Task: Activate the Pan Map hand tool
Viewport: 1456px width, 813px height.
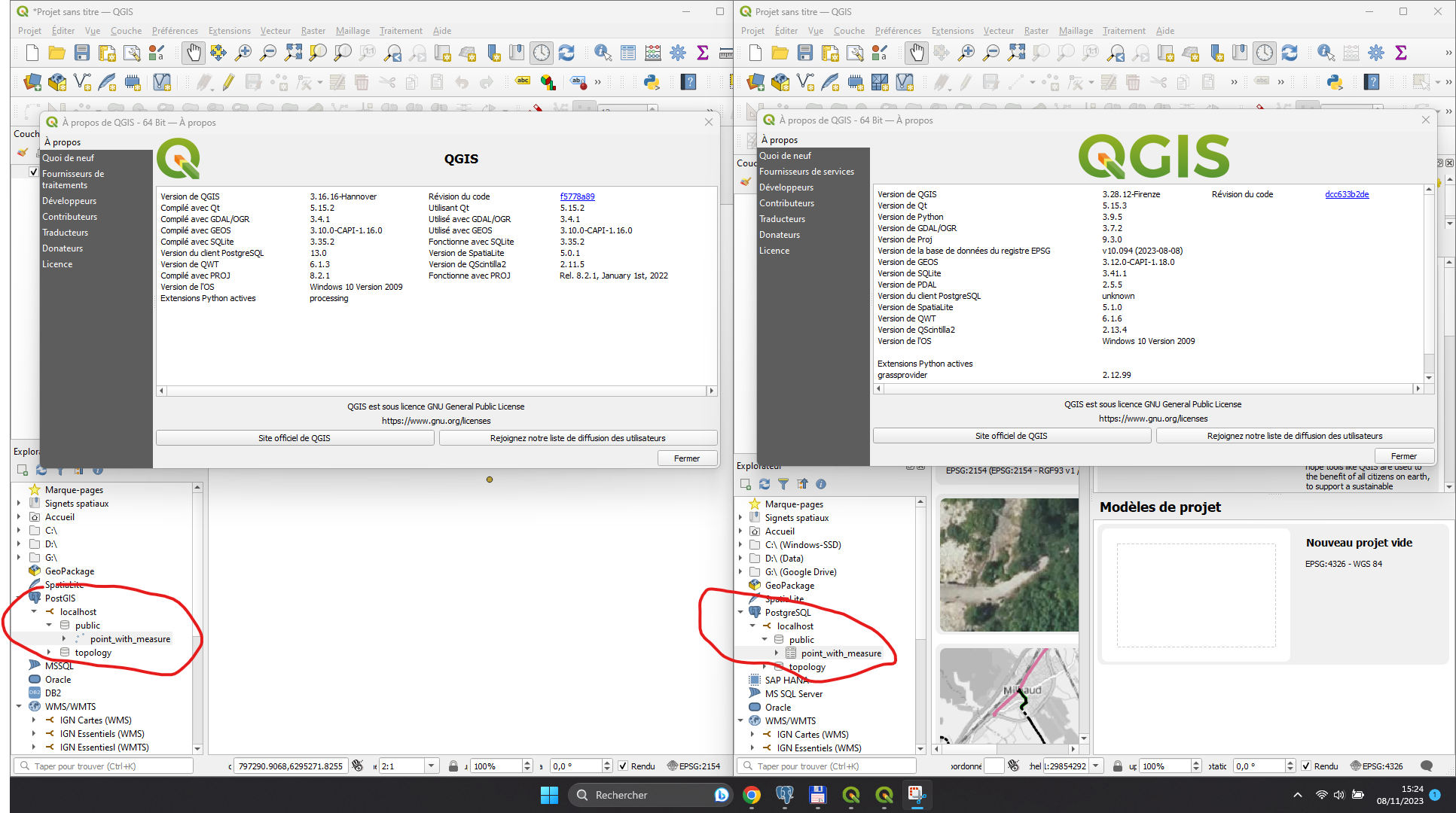Action: (x=194, y=53)
